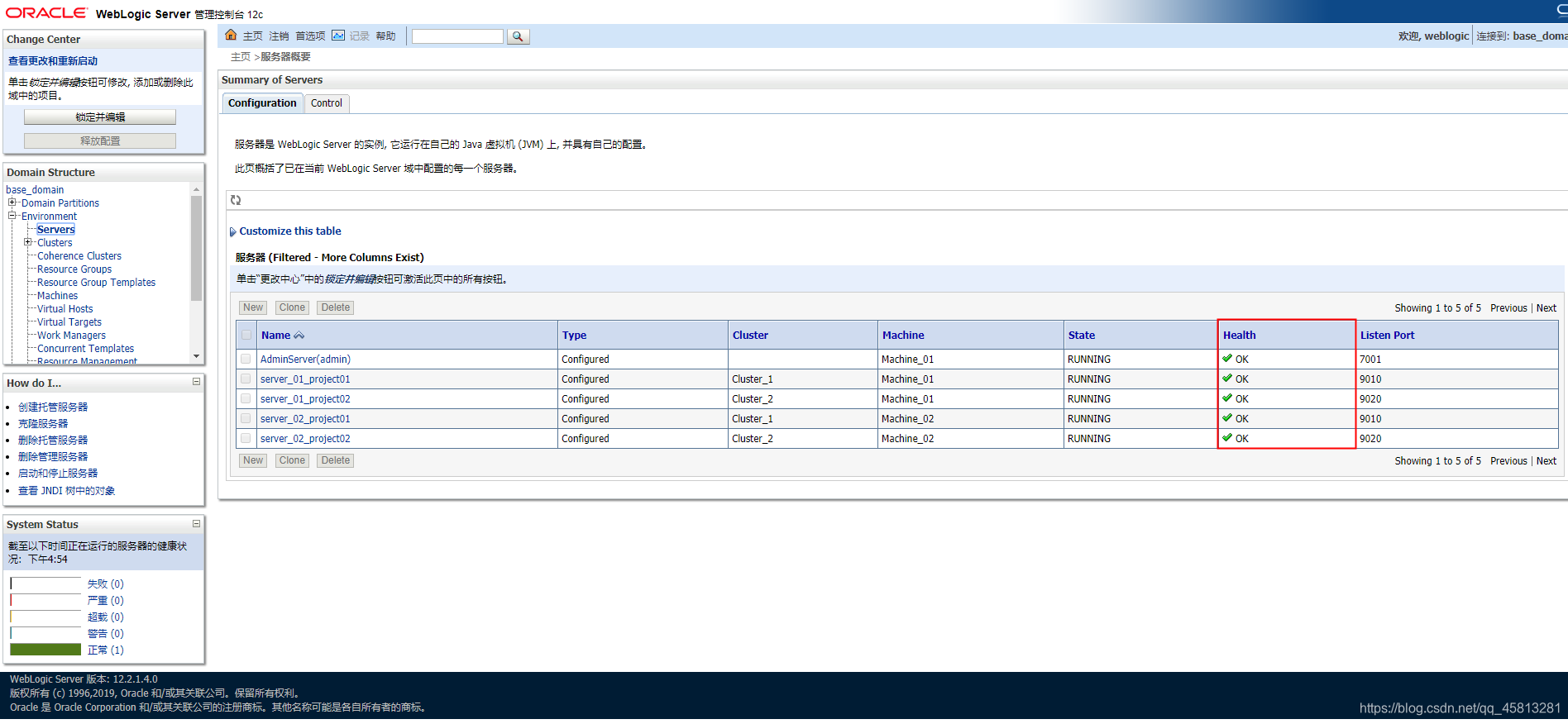Sort by the Health column header
This screenshot has width=1568, height=724.
pyautogui.click(x=1239, y=336)
